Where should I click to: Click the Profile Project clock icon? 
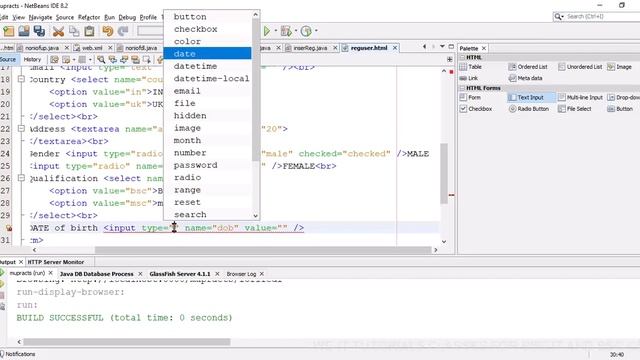pos(306,31)
